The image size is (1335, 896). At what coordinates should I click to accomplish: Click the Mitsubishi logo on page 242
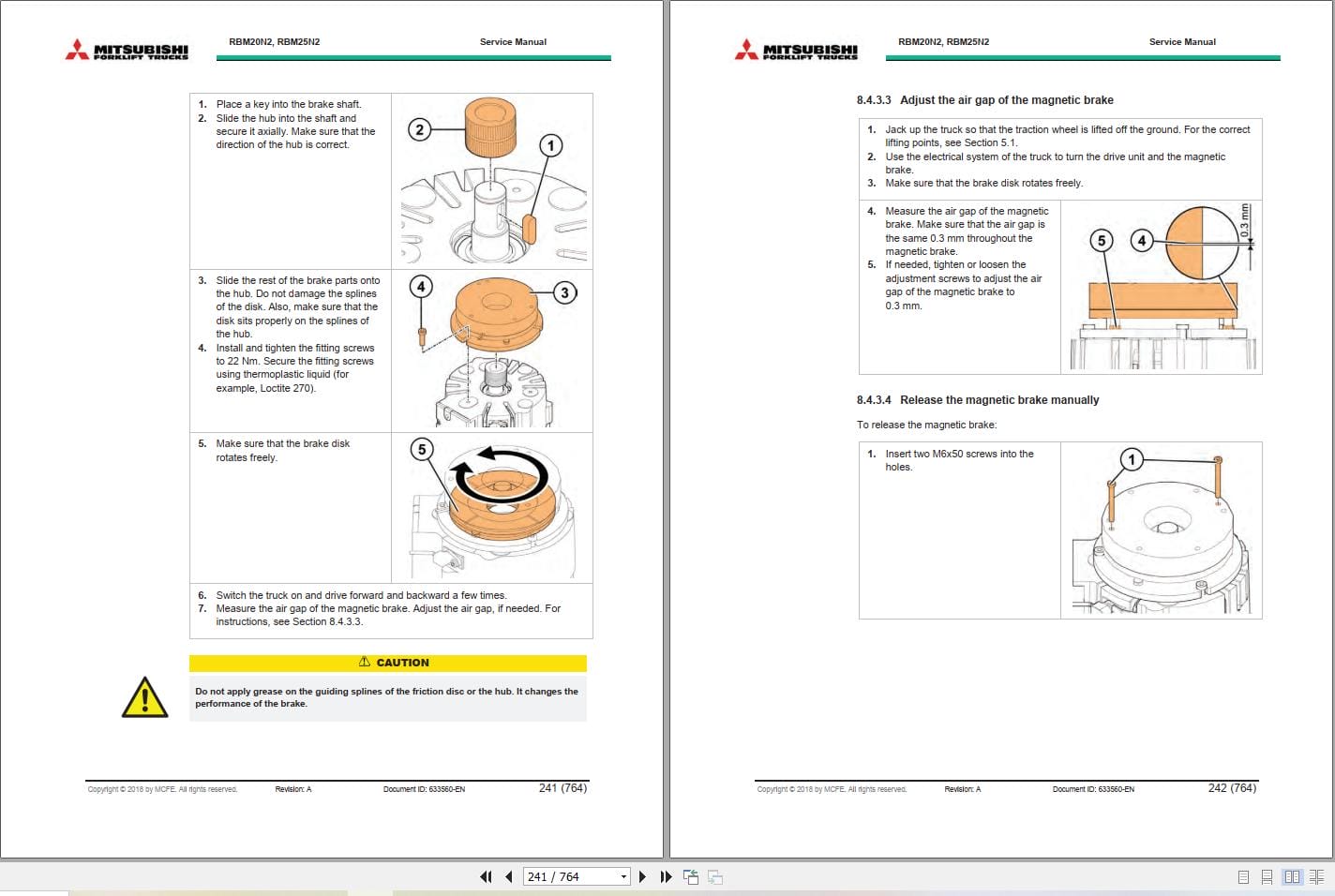click(796, 50)
